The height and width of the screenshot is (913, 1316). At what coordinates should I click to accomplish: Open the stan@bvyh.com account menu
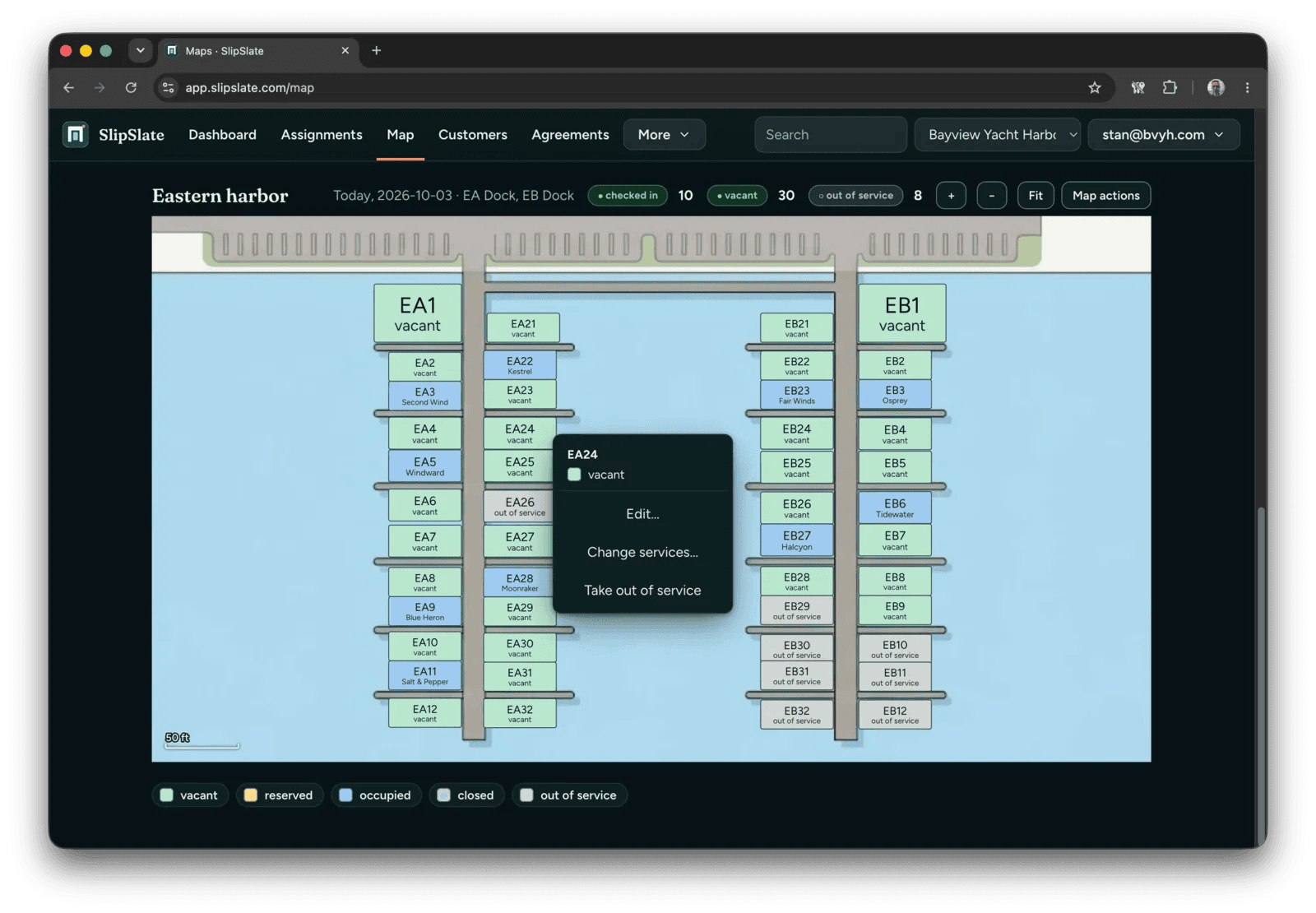click(x=1163, y=135)
